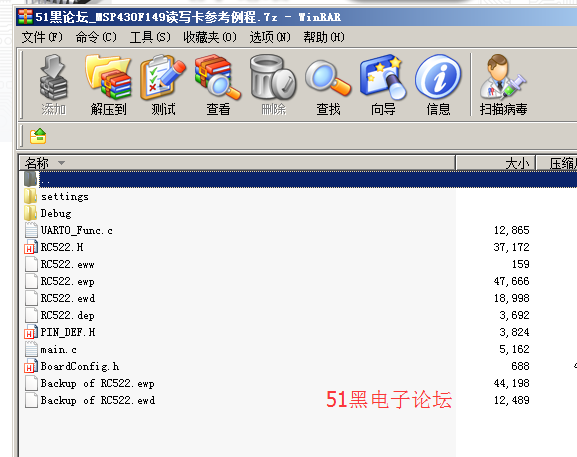
Task: Open the 命令(C) menu
Action: [x=96, y=37]
